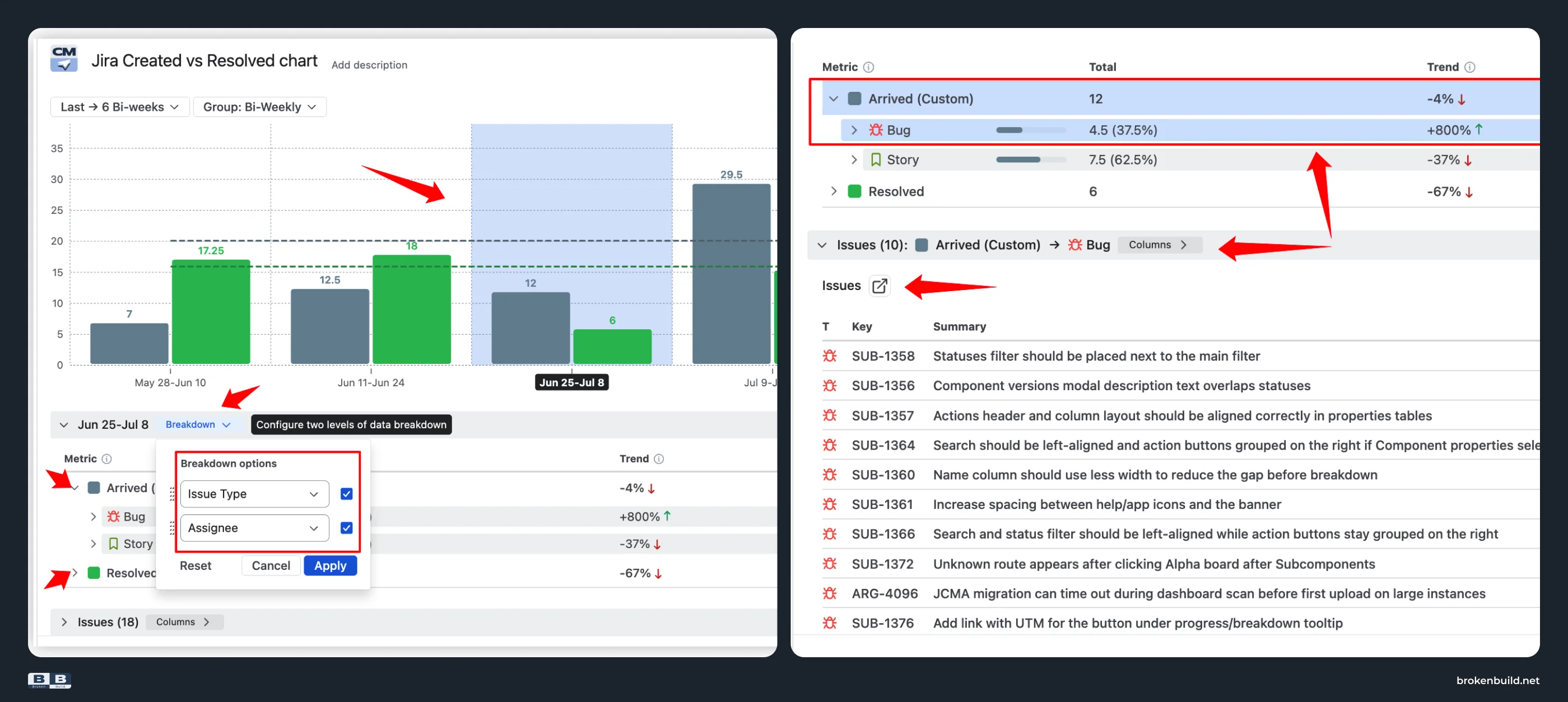Click the Bug icon in the Issues (10) header

click(x=1075, y=245)
